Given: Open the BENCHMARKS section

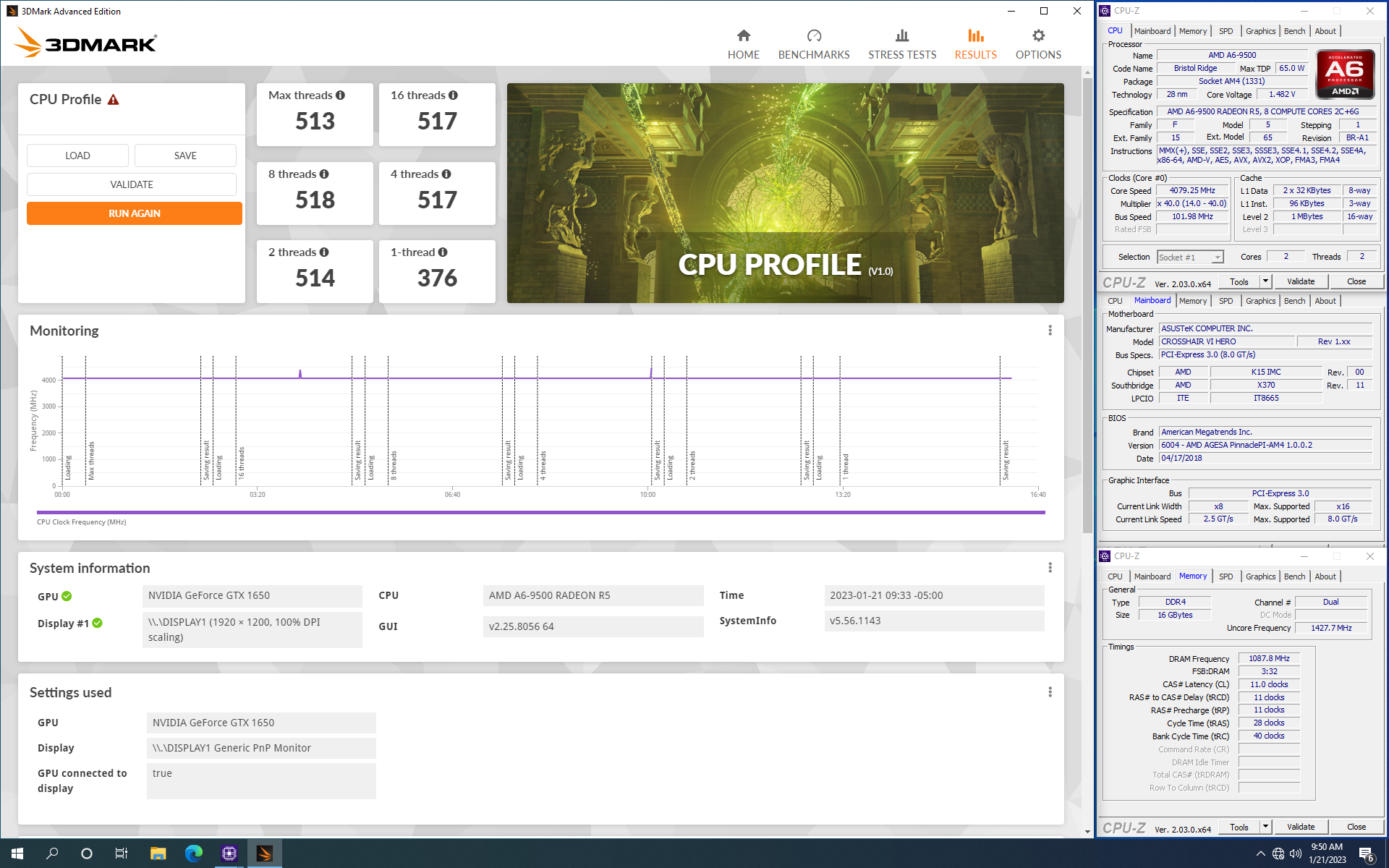Looking at the screenshot, I should (814, 44).
